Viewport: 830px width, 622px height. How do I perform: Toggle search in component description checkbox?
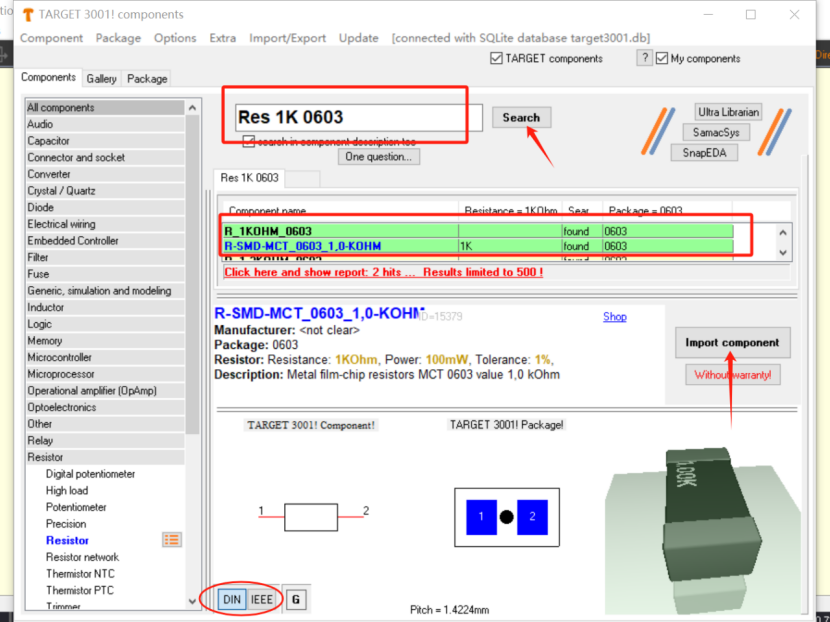[248, 141]
